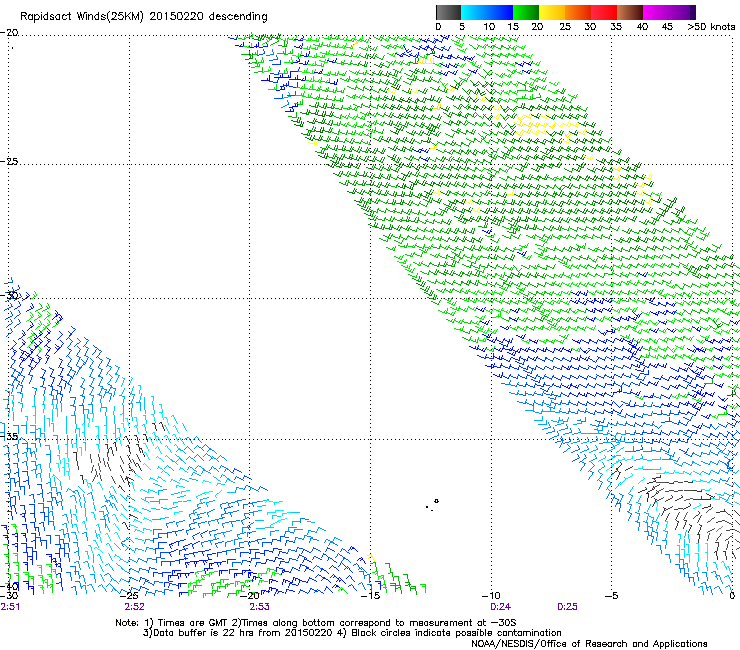This screenshot has height=650, width=740.
Task: Click the '5' legend scale label
Action: [462, 26]
